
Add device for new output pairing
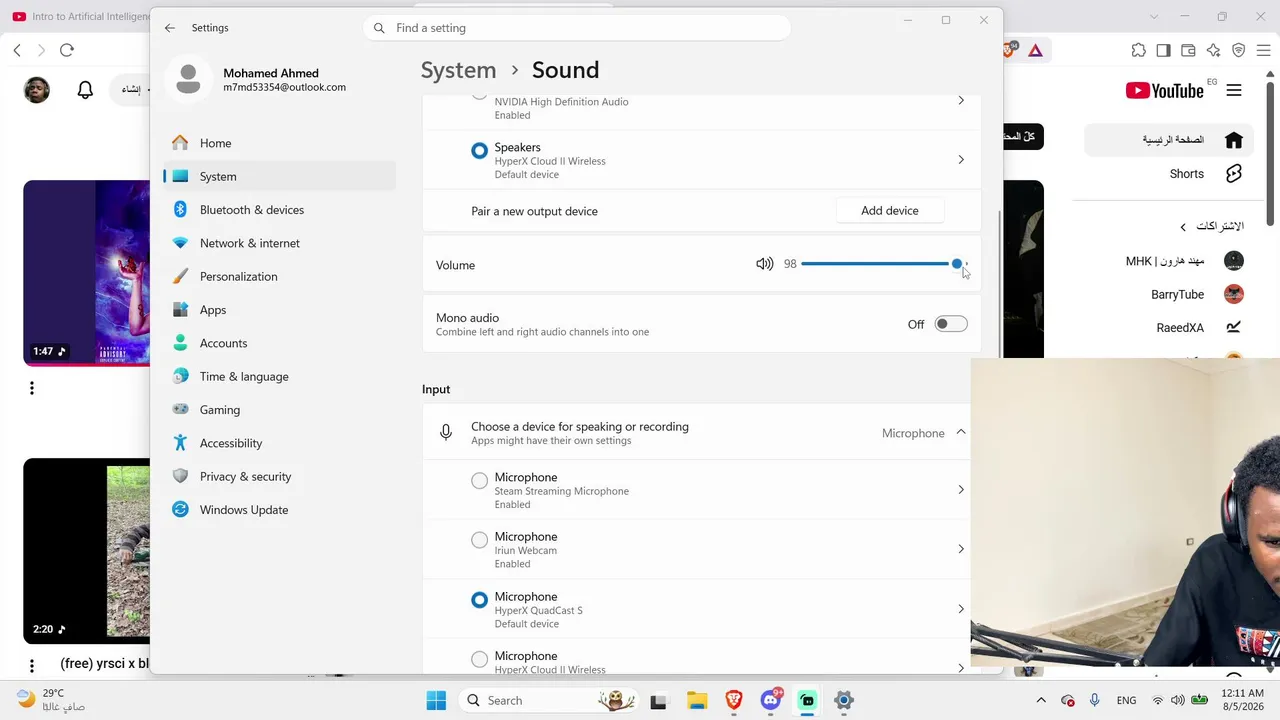coord(890,211)
